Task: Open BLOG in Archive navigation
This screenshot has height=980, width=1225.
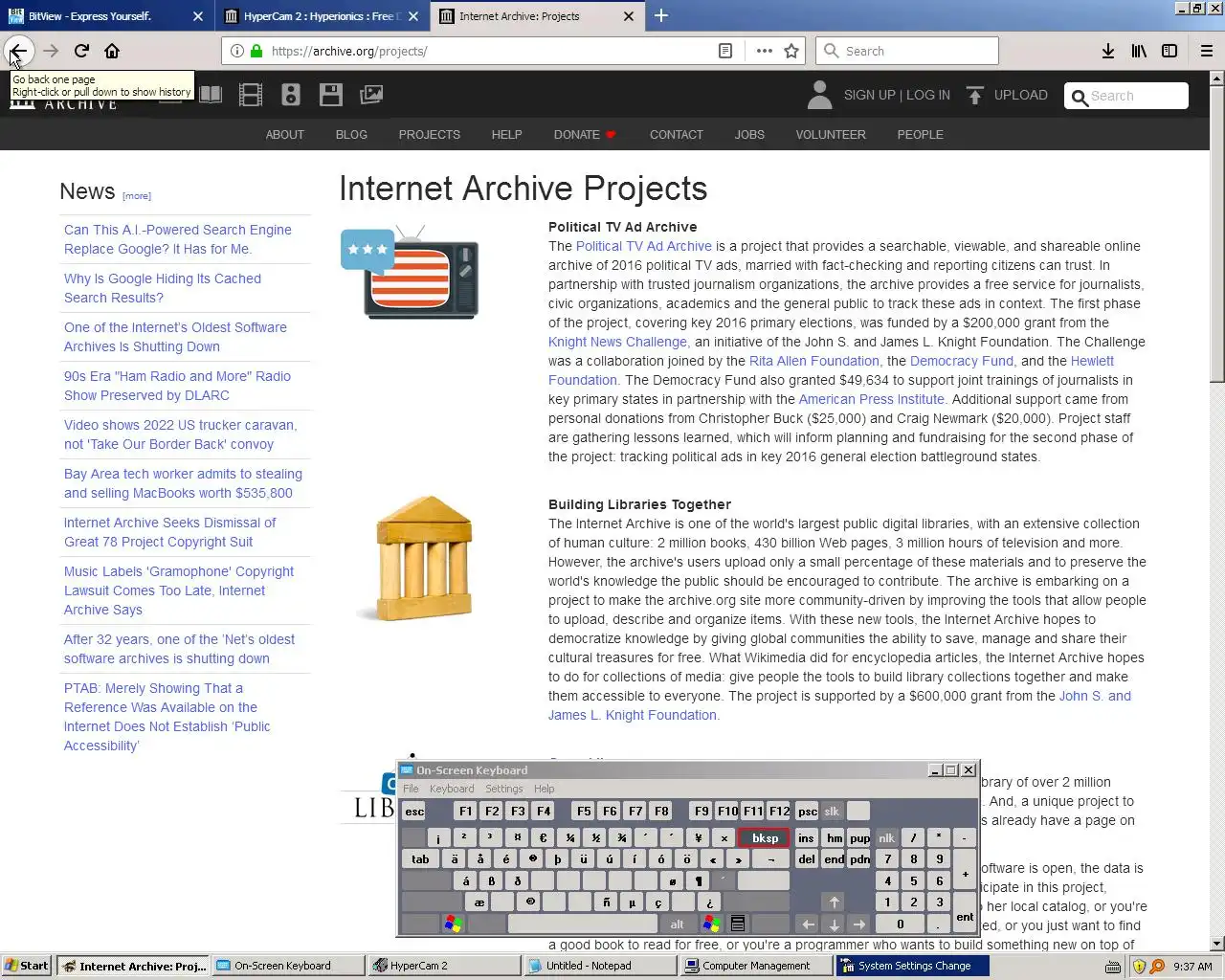Action: [x=351, y=135]
